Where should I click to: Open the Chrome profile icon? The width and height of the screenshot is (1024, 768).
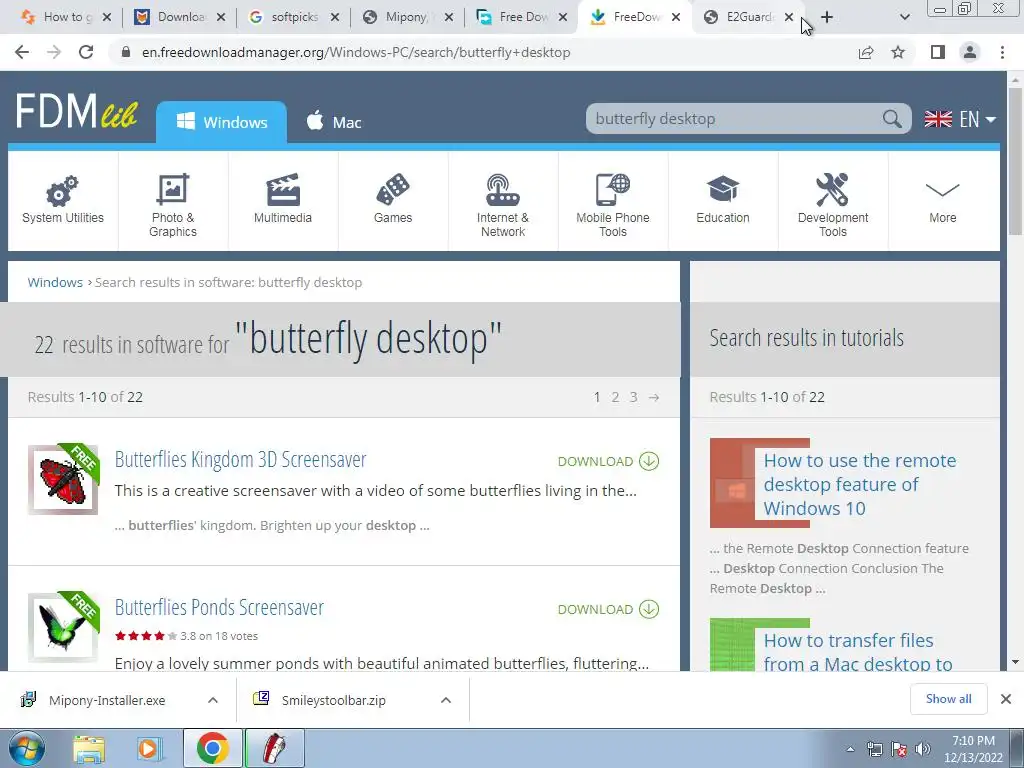[x=970, y=52]
